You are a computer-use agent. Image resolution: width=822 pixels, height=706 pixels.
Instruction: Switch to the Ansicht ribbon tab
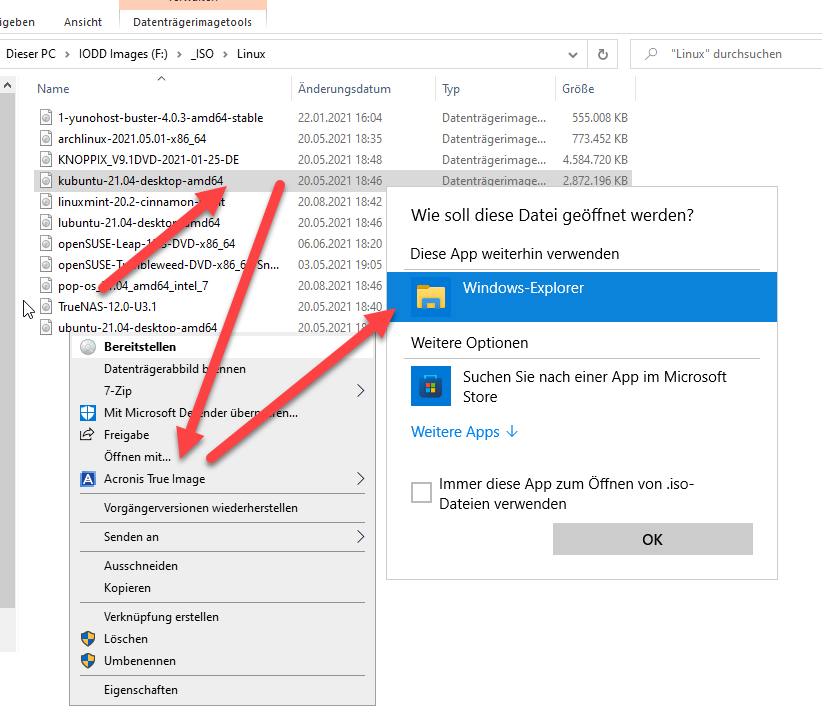coord(83,22)
